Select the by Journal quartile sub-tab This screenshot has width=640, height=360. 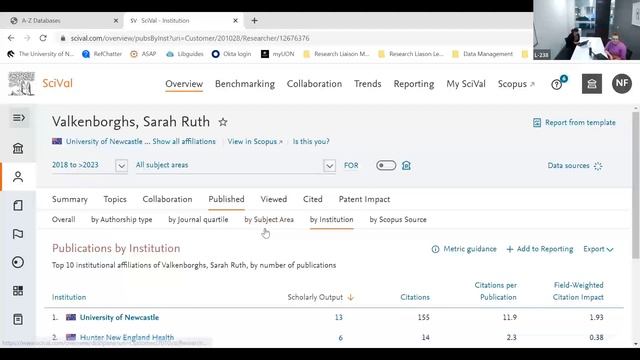(x=198, y=220)
